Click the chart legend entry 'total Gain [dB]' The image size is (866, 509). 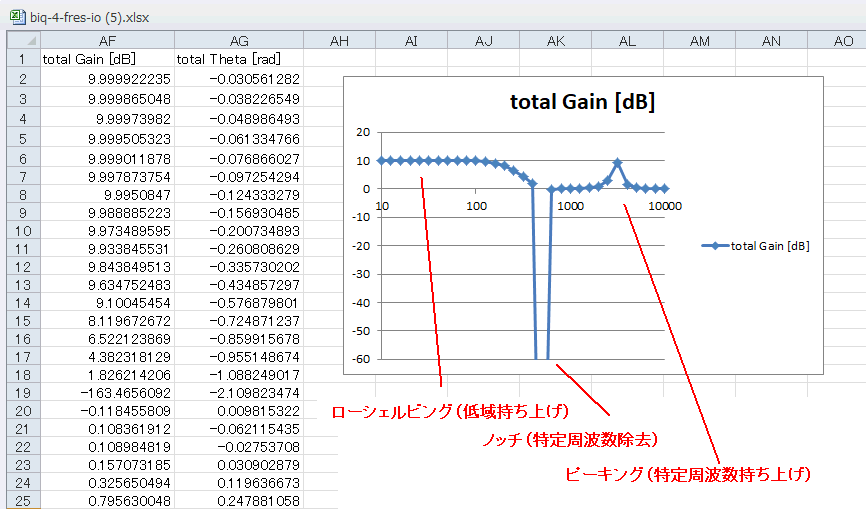[756, 246]
